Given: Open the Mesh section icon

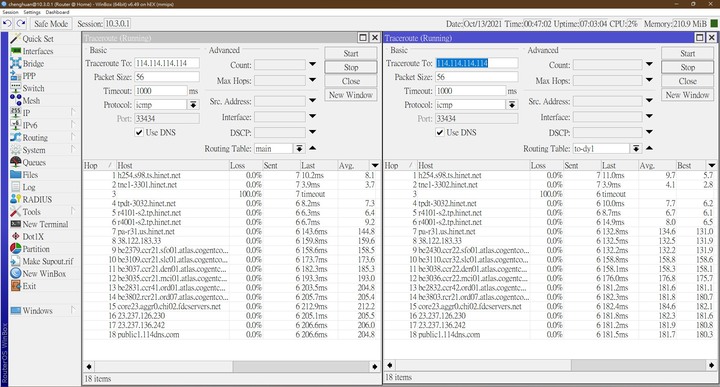Looking at the screenshot, I should coord(16,101).
